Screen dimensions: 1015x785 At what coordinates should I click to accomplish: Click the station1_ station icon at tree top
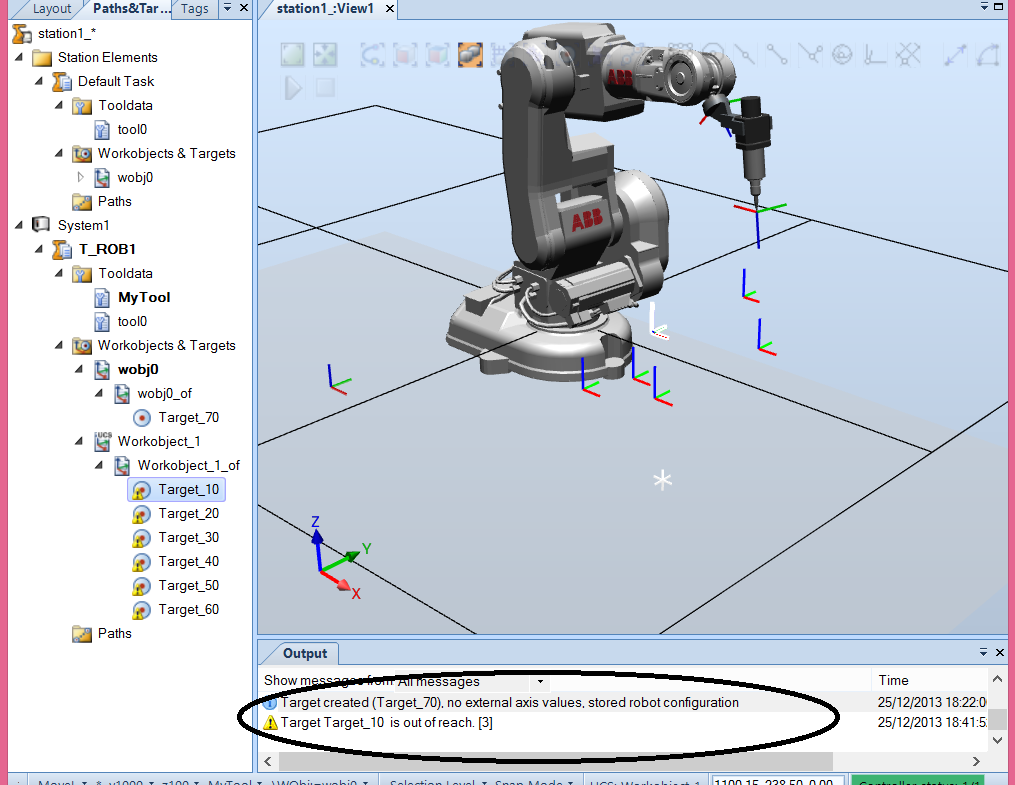click(x=18, y=32)
